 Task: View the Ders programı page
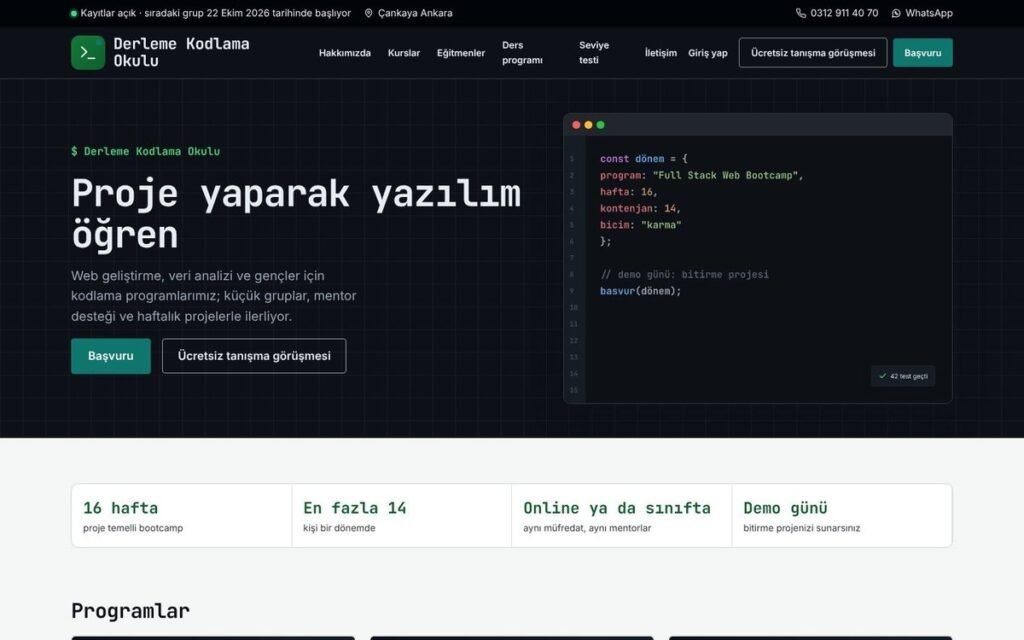click(x=522, y=53)
